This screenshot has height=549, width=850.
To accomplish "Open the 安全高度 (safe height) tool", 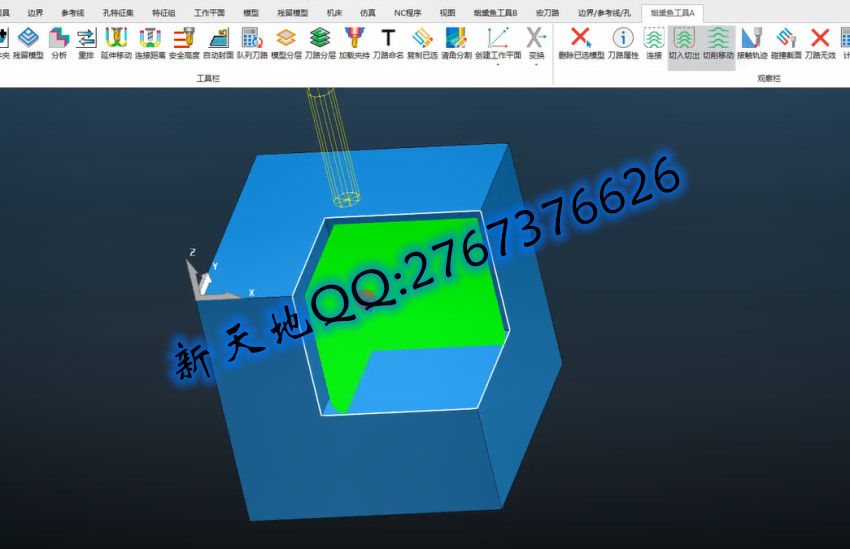I will click(x=184, y=43).
